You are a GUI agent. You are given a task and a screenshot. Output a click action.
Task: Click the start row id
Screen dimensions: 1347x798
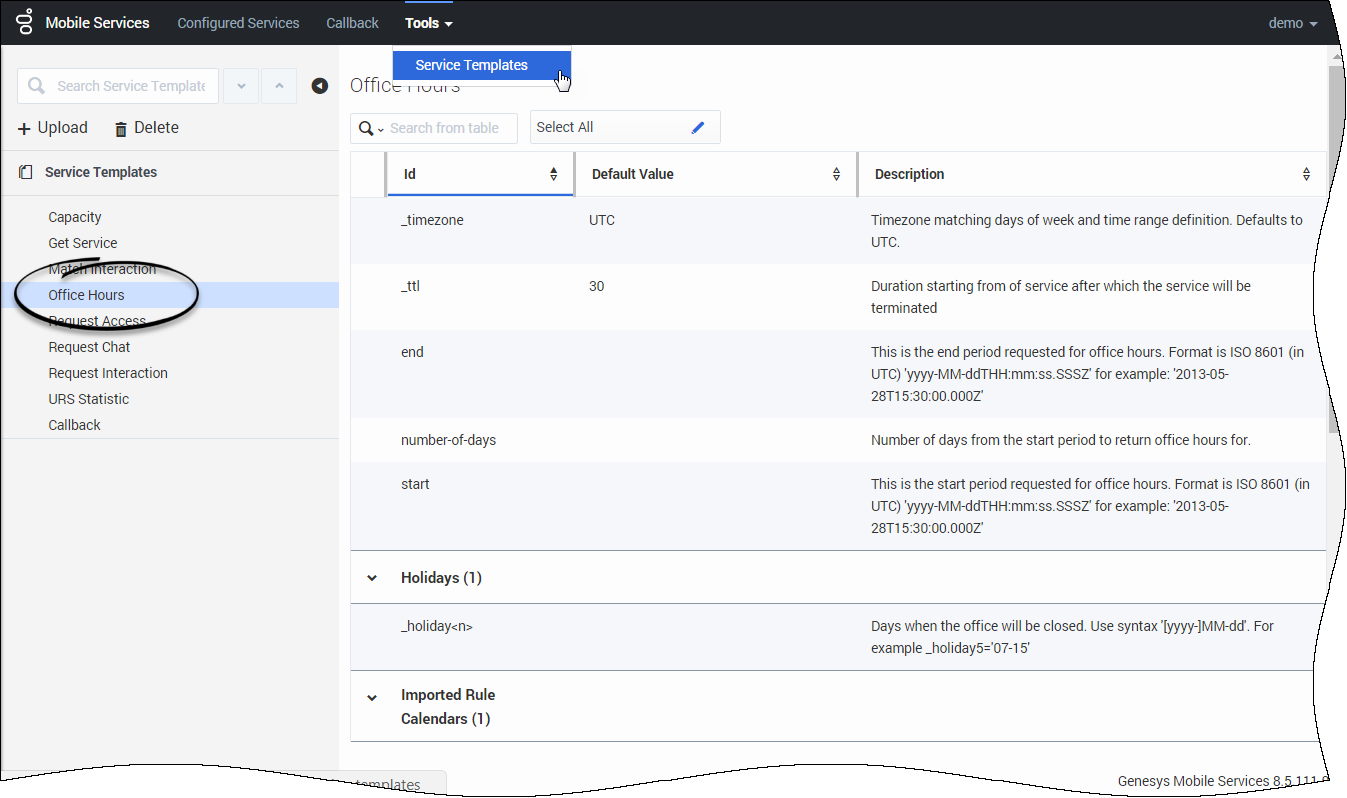(x=415, y=484)
